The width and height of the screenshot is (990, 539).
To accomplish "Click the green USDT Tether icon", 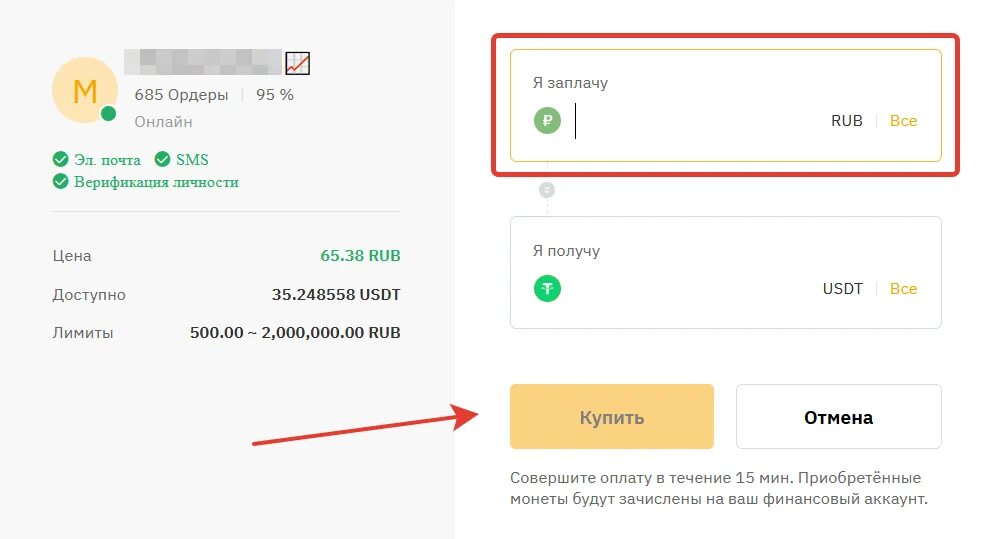I will coord(547,289).
